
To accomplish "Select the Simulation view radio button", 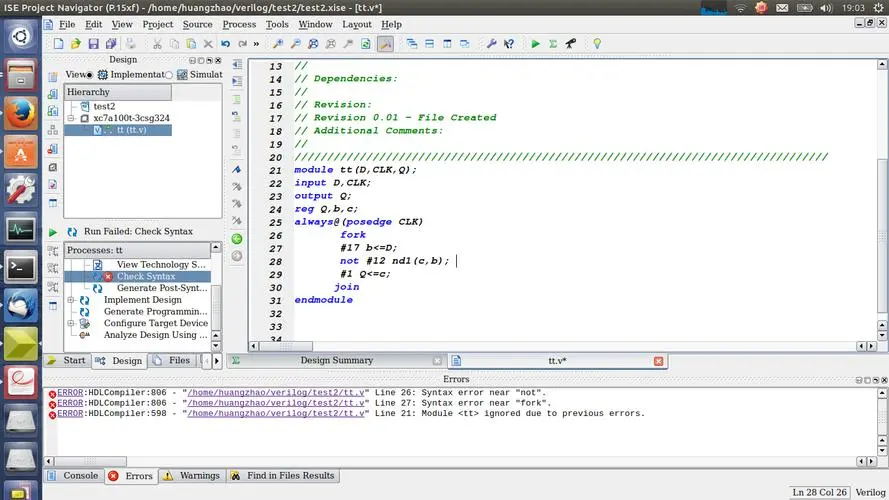I will pos(167,75).
